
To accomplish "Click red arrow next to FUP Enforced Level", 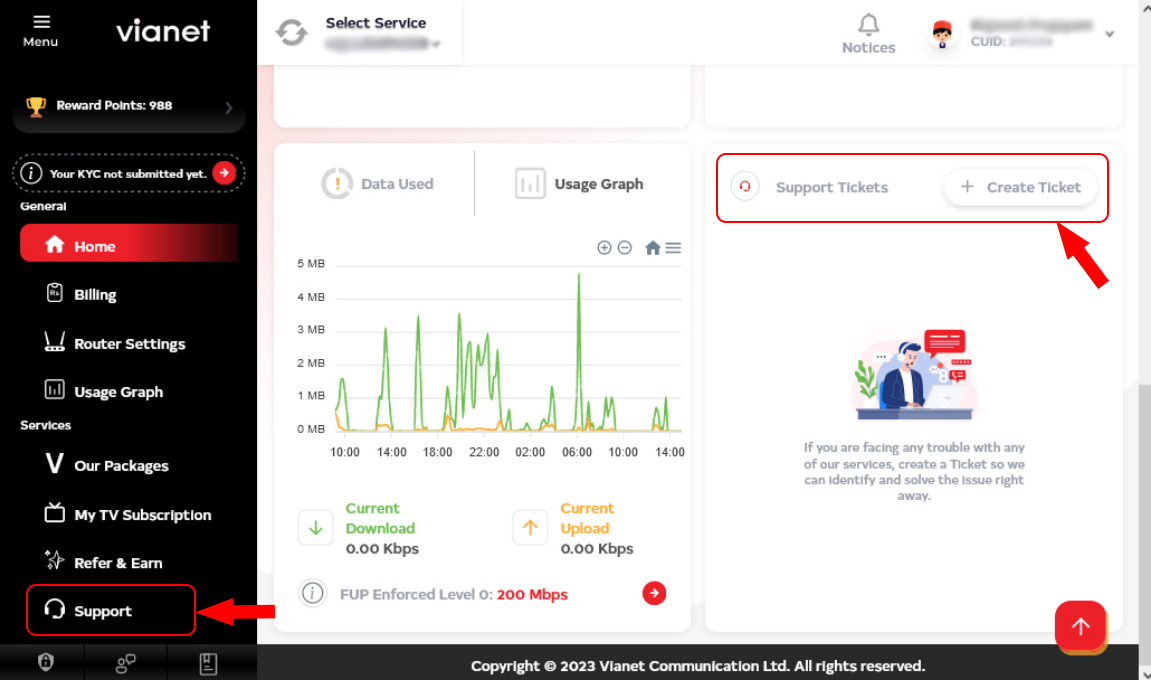I will point(654,594).
